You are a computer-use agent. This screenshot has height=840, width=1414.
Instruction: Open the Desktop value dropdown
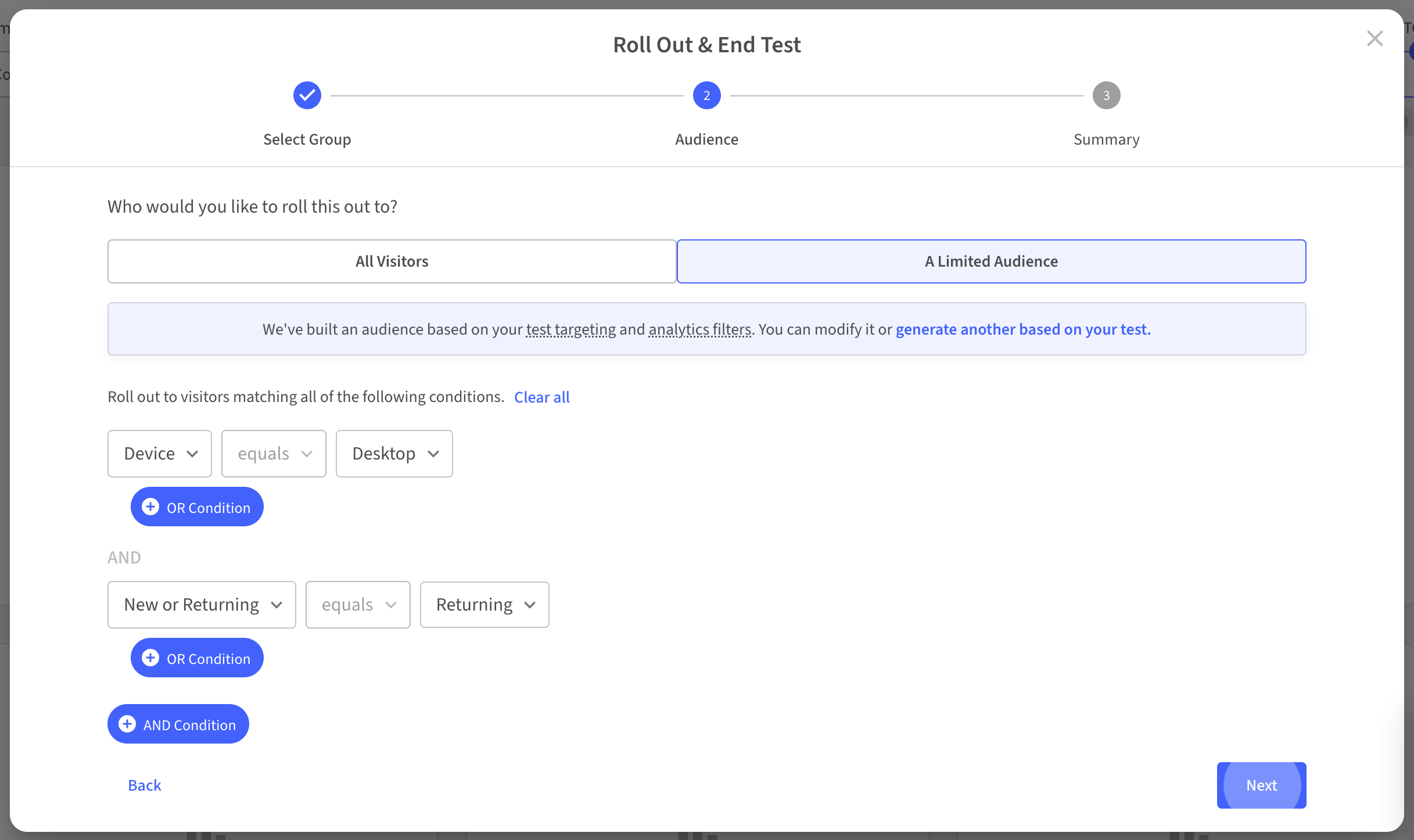(x=394, y=454)
